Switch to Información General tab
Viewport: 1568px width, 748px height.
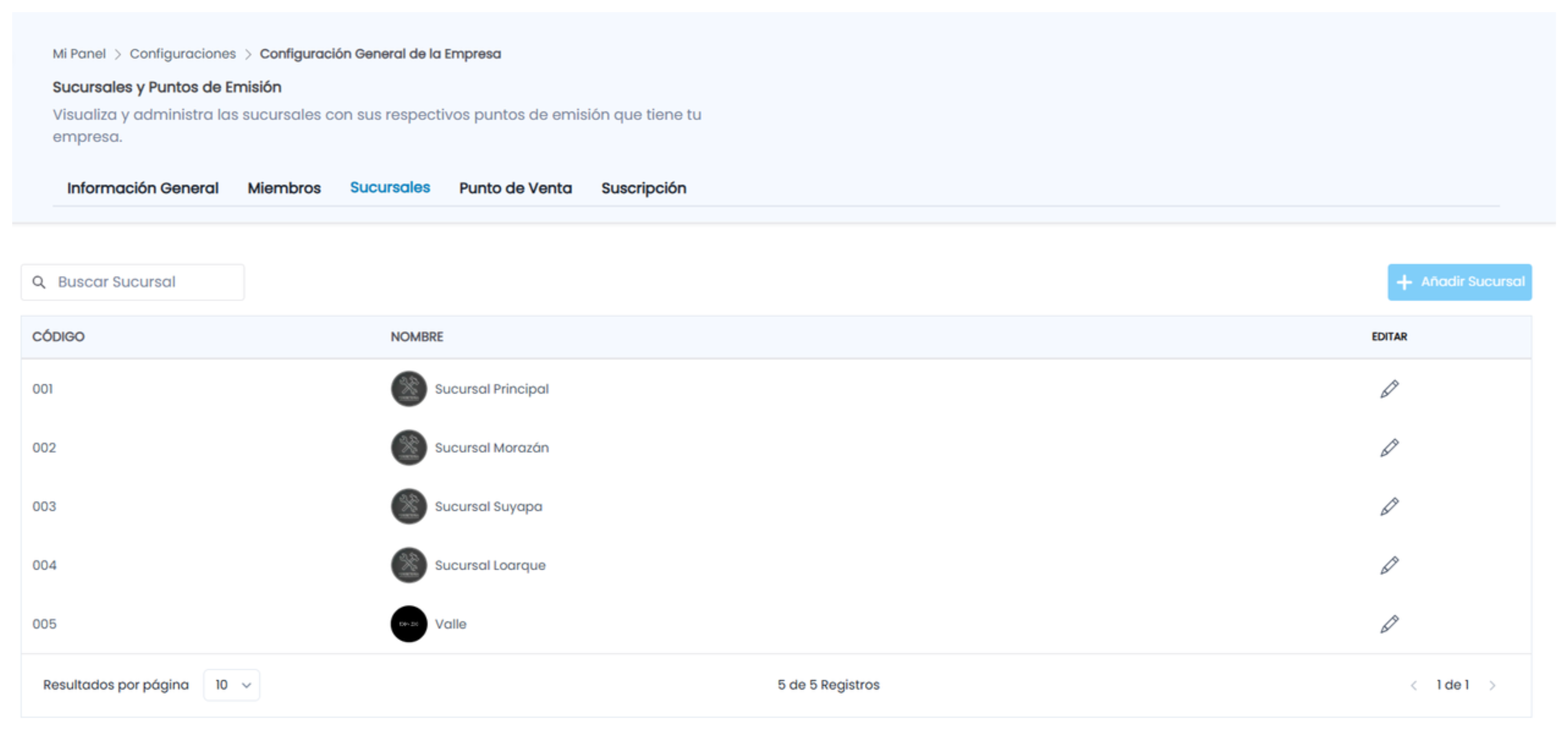coord(143,188)
